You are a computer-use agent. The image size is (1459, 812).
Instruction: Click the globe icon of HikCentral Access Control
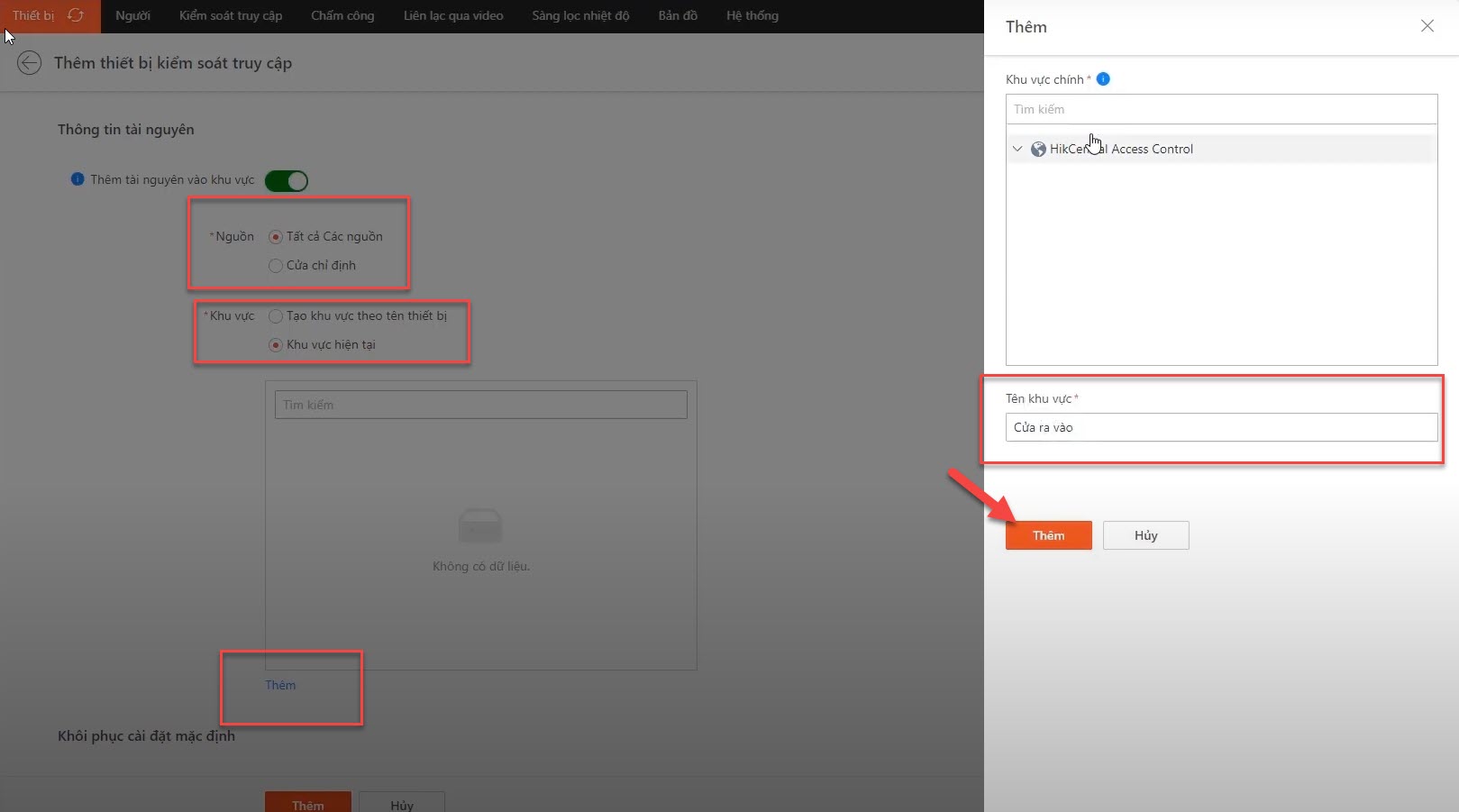[1038, 150]
